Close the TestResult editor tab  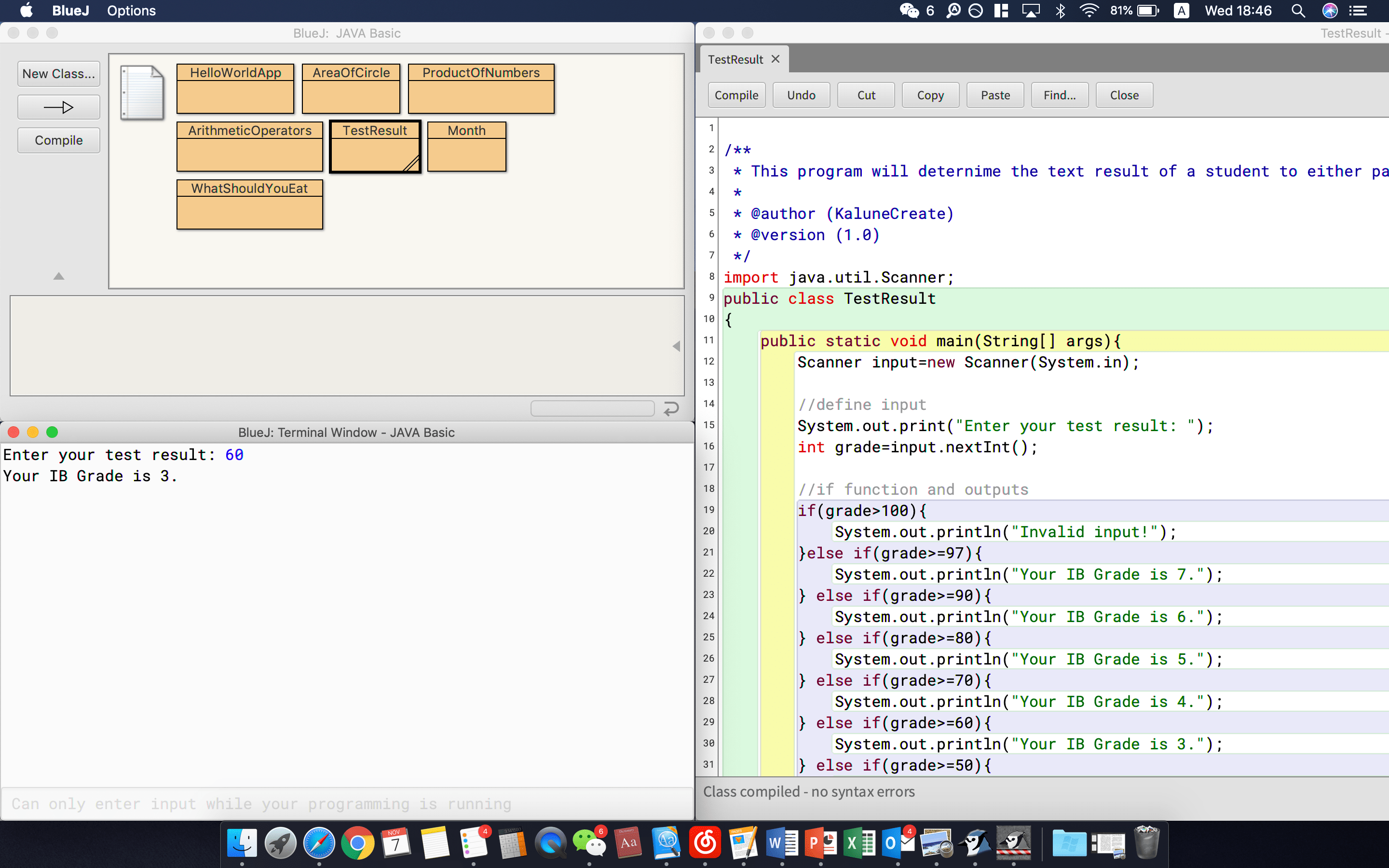point(776,59)
